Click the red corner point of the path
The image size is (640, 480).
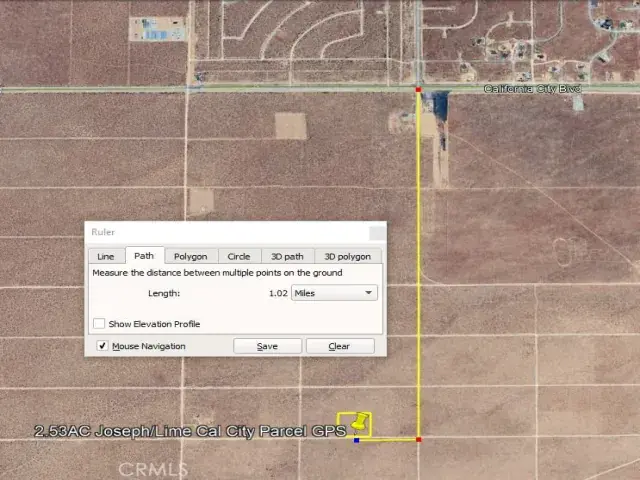tap(418, 439)
